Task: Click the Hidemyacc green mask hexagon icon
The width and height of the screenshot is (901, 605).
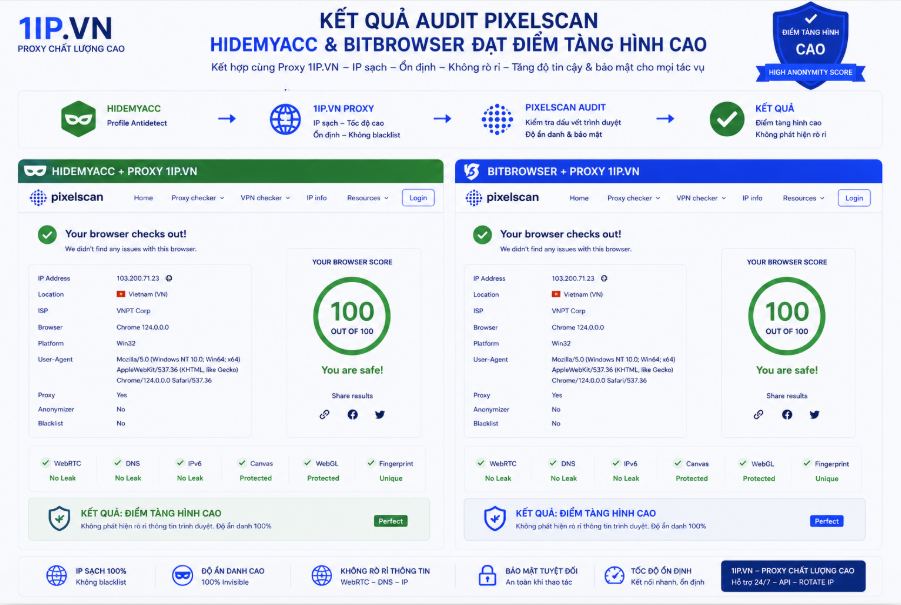Action: tap(78, 119)
